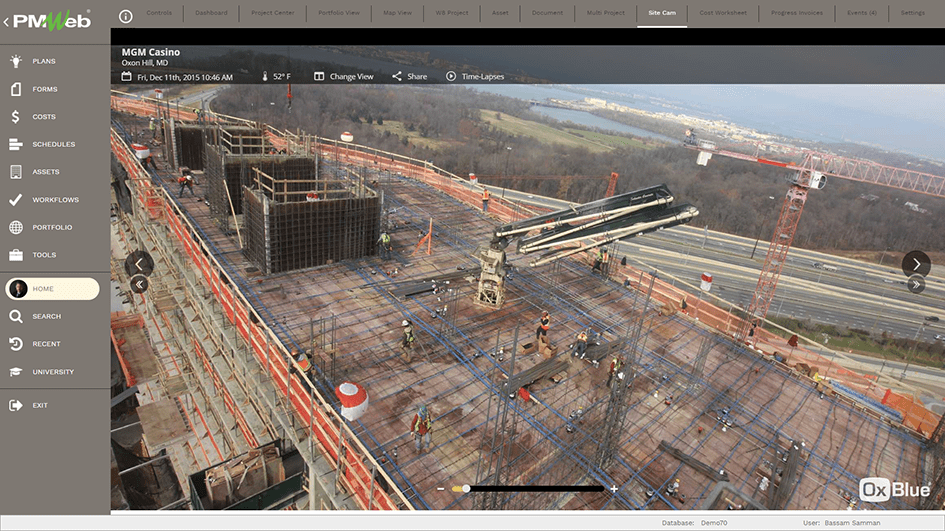Click the thermometer temperature icon

point(265,77)
